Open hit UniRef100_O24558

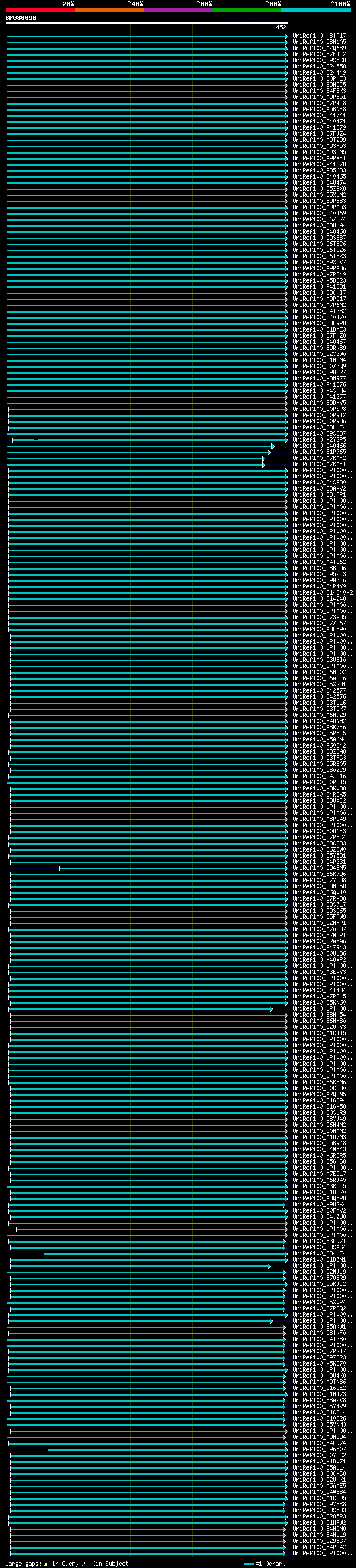pos(319,66)
